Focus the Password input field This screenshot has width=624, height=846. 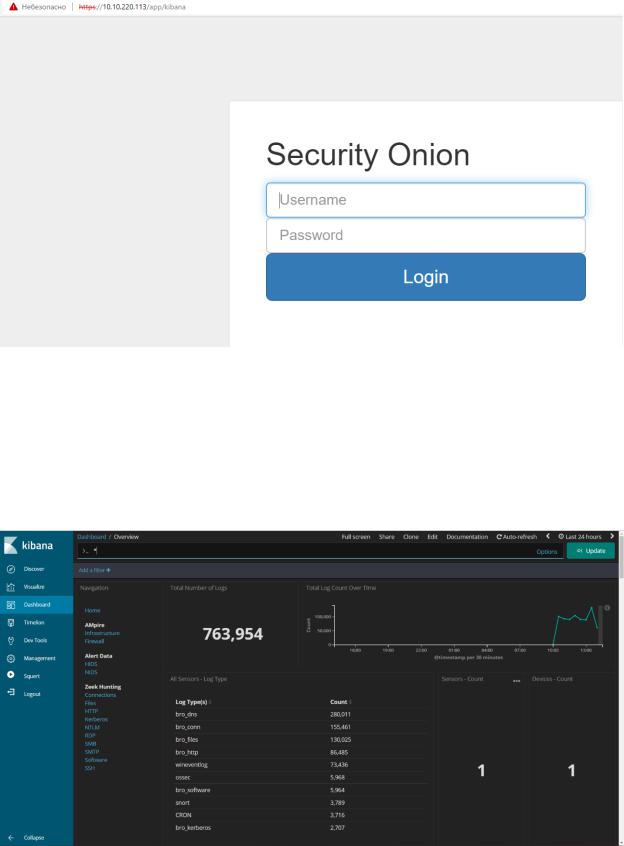[426, 235]
